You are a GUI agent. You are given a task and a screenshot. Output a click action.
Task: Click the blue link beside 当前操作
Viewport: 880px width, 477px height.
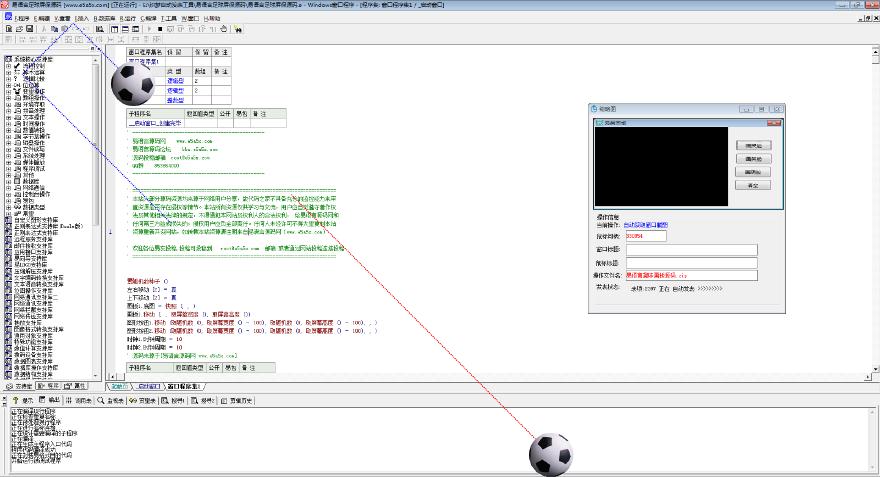645,224
